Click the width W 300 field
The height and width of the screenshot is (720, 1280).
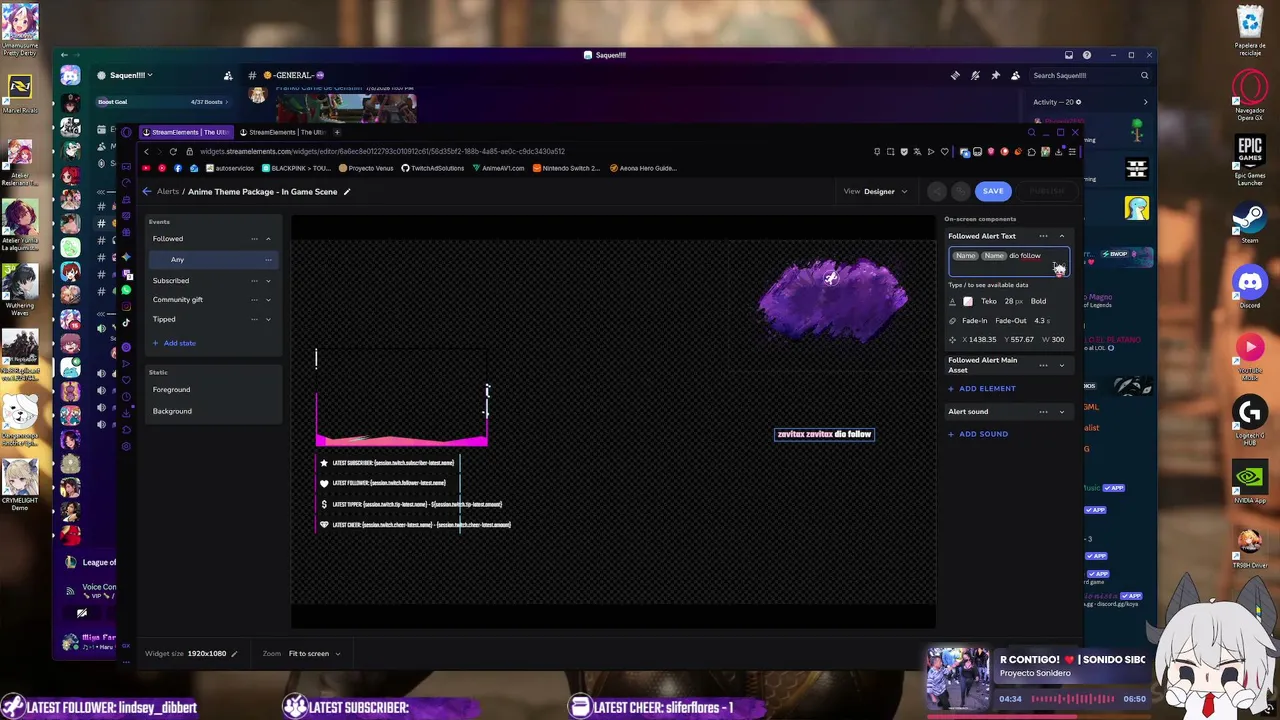1053,340
